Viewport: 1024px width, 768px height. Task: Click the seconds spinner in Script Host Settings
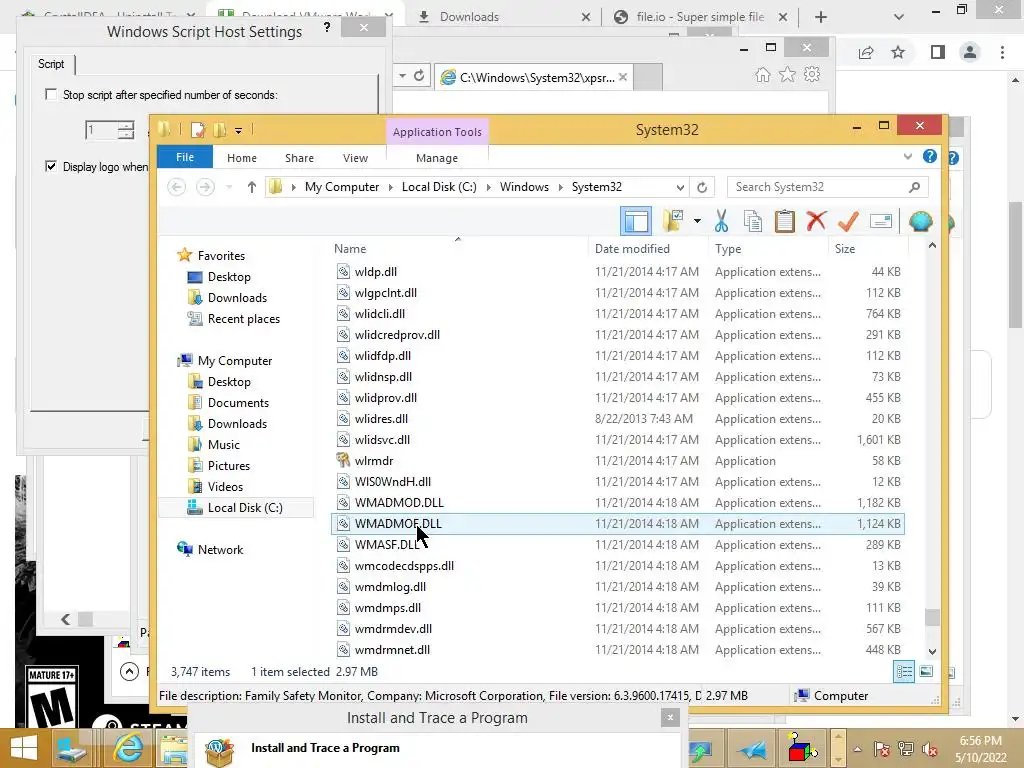126,130
